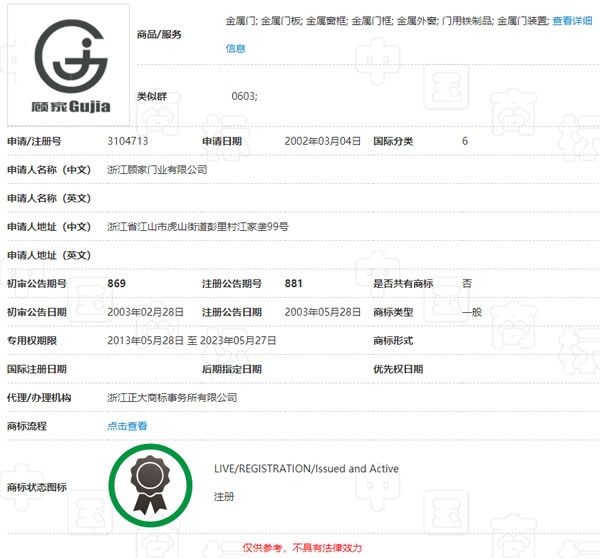This screenshot has width=600, height=558.
Task: Select applicant address 浙江省江山市虎山街道彭里村江家垄99号
Action: (x=198, y=227)
